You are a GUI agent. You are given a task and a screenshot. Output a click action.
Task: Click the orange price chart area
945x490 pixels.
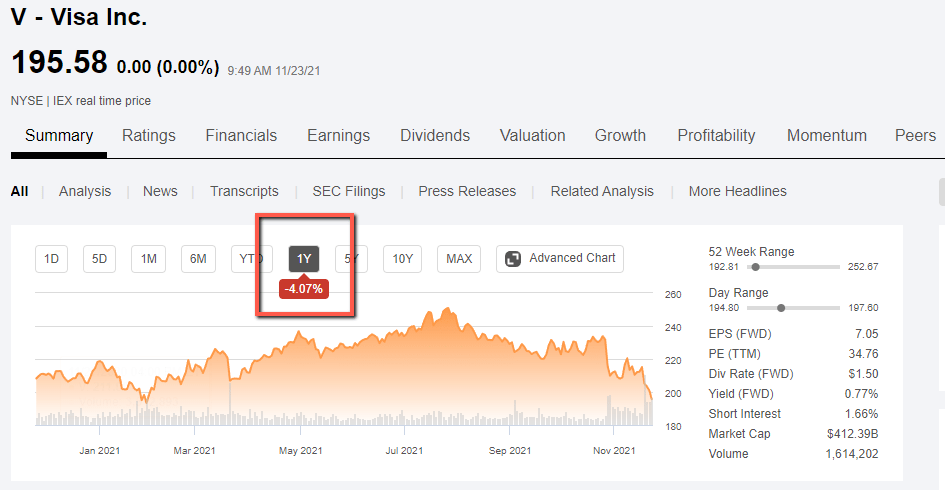344,368
